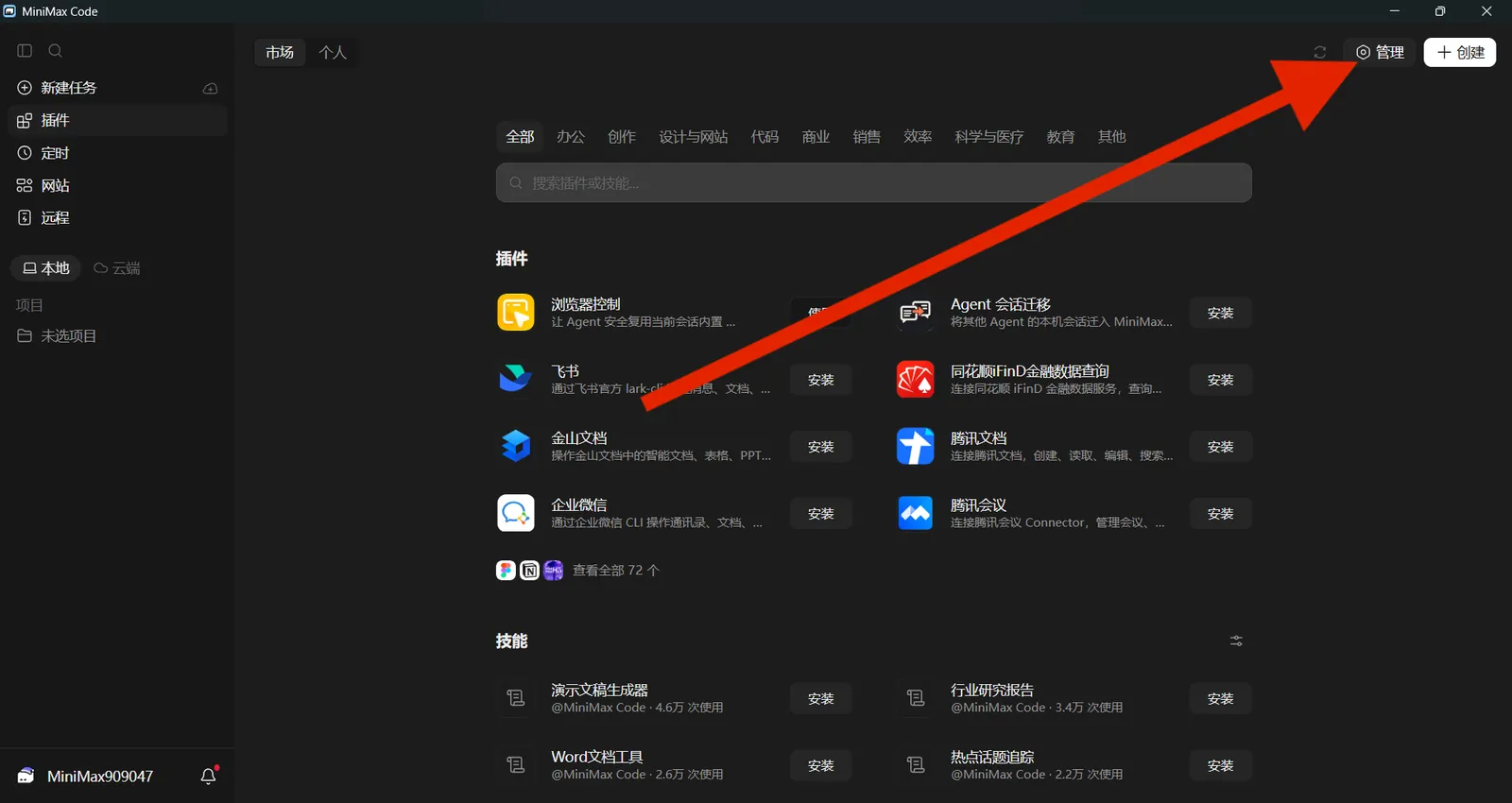Open the 定时 sidebar item
Viewport: 1512px width, 803px height.
[117, 153]
